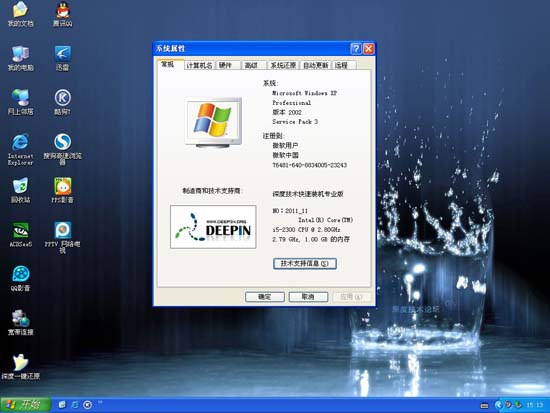The width and height of the screenshot is (550, 413).
Task: Launch the Deepin one-key restore icon
Action: click(20, 367)
